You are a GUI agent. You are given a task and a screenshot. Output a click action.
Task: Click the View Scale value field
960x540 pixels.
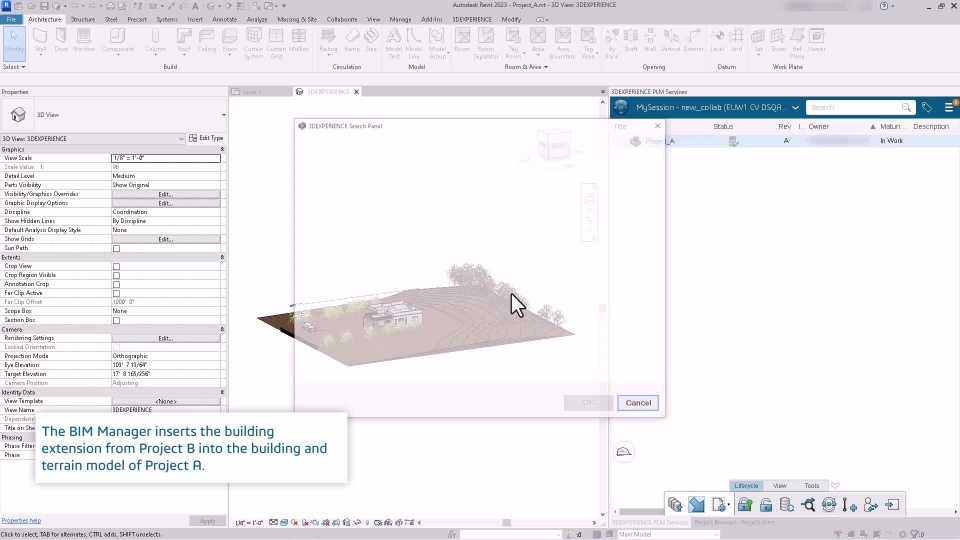(166, 158)
